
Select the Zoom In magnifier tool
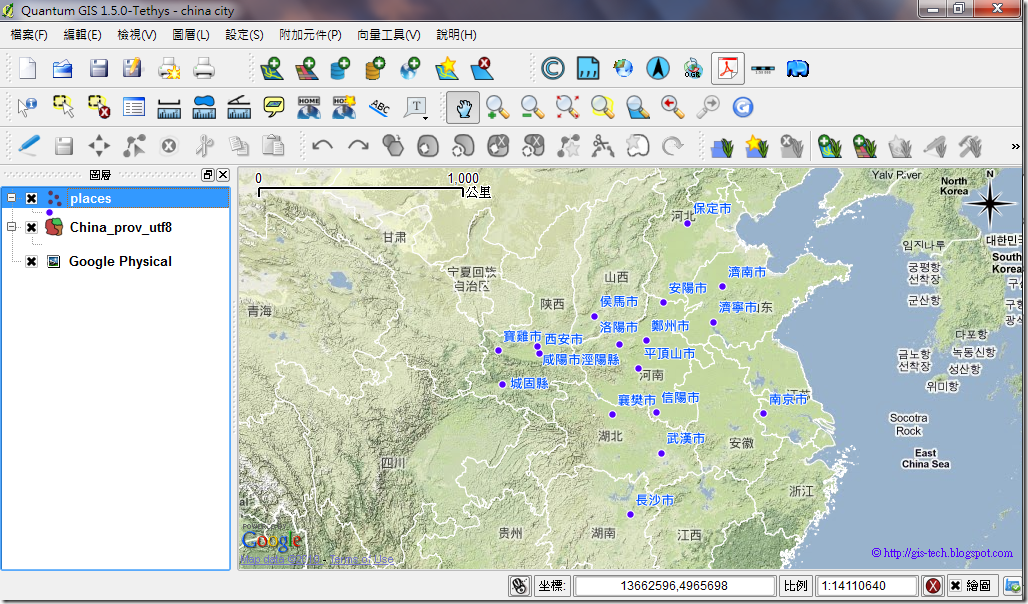498,107
